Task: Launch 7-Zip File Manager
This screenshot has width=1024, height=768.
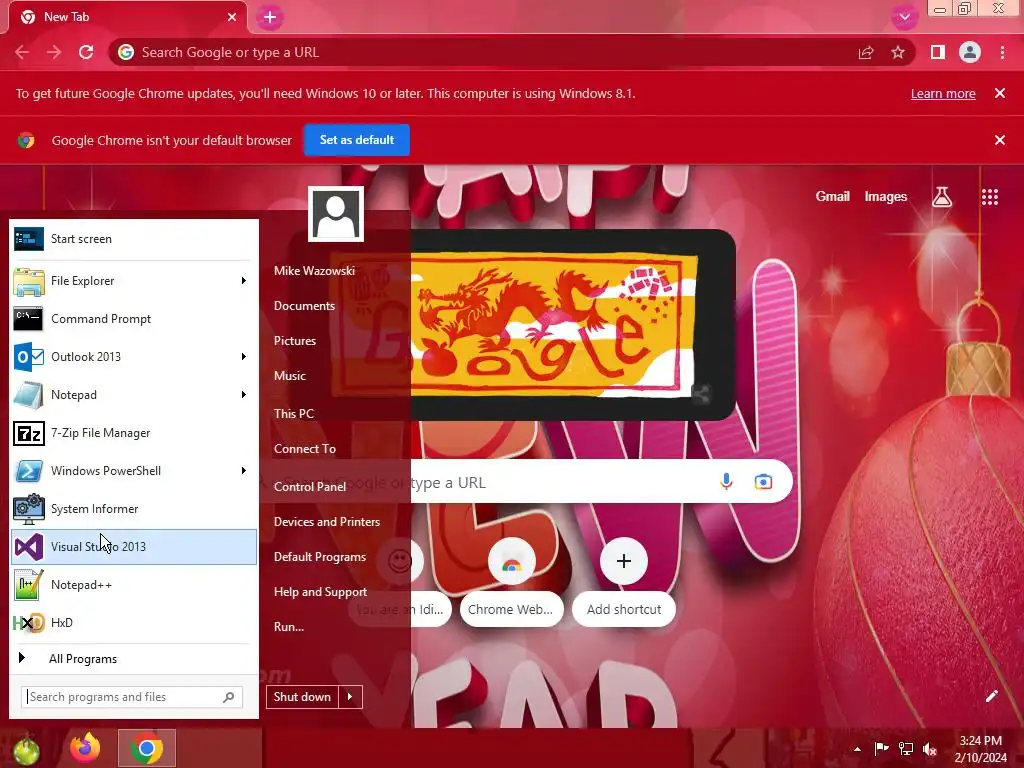Action: coord(133,433)
